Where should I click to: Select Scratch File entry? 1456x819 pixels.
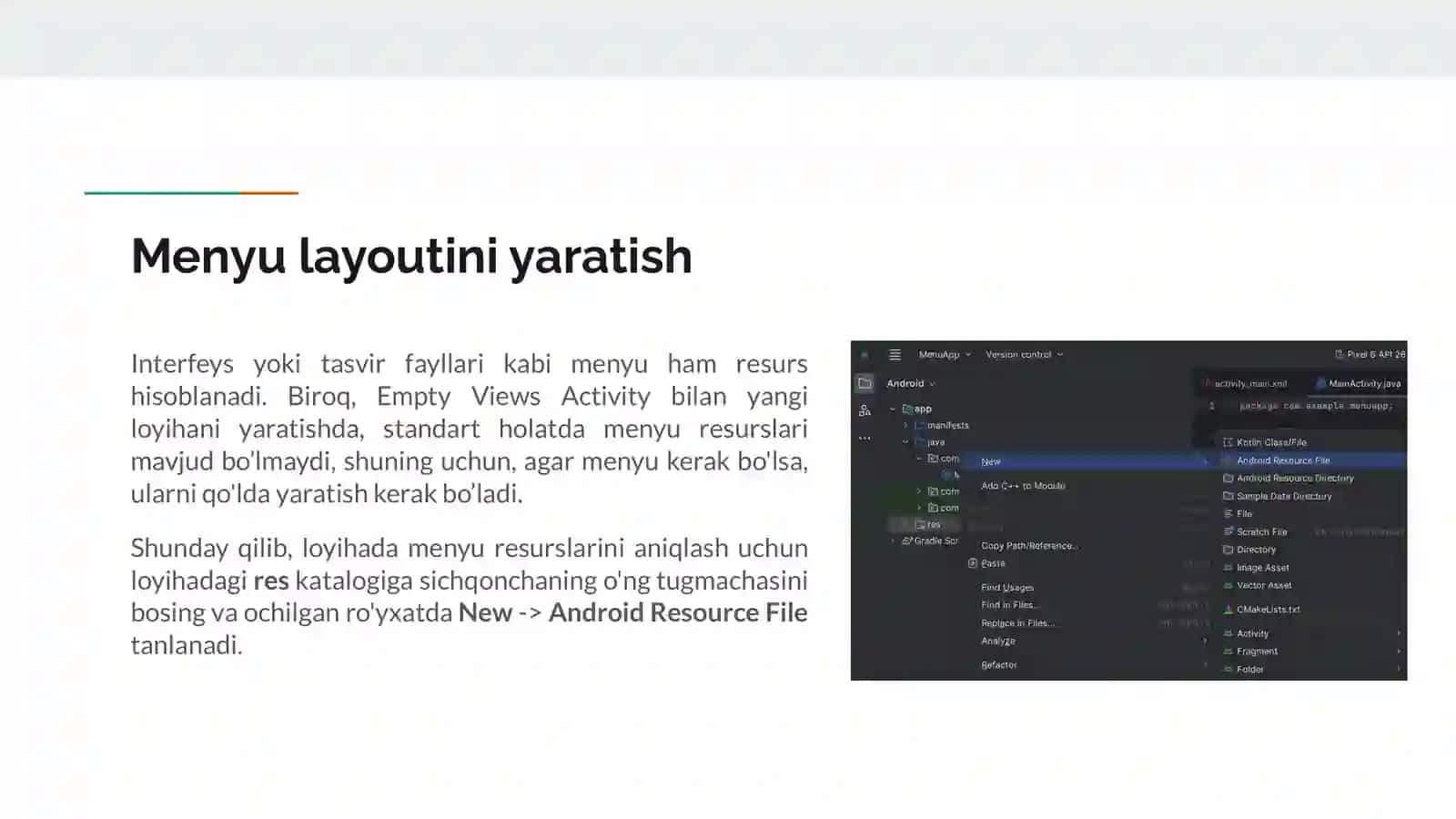coord(1261,532)
